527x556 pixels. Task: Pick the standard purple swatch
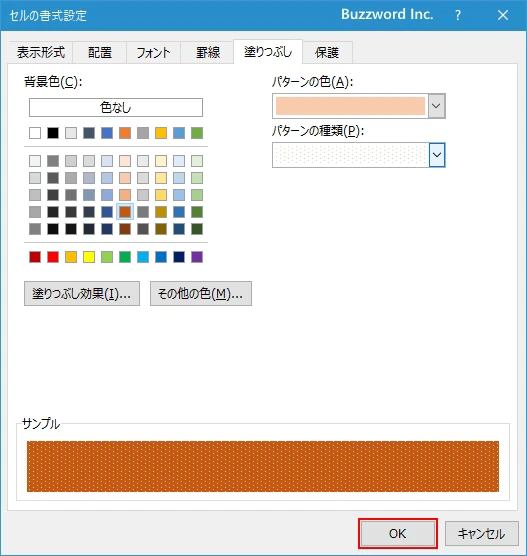[x=197, y=257]
